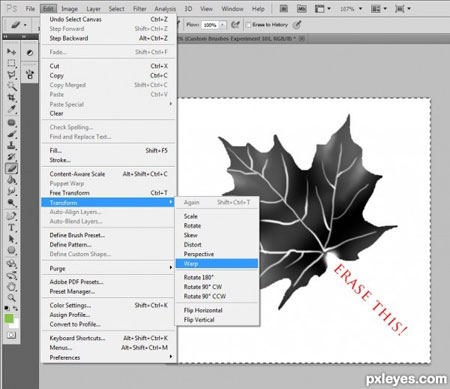Select the Type tool

click(11, 228)
